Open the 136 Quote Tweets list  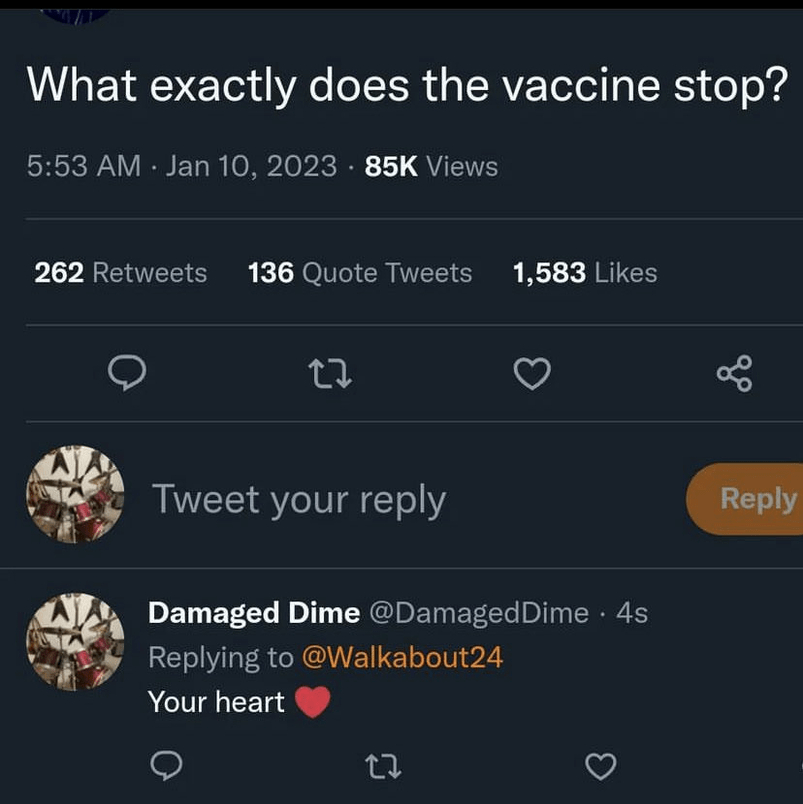[359, 273]
